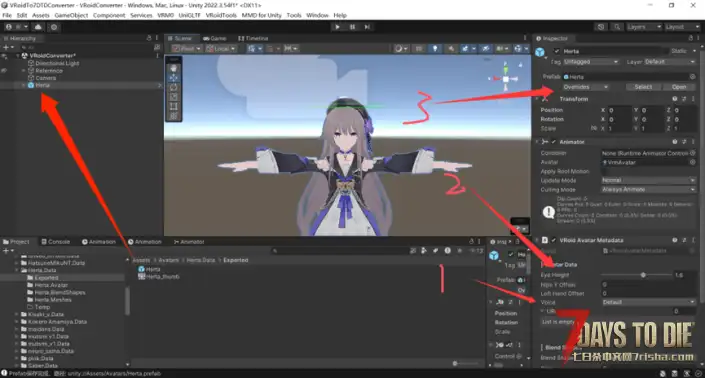Toggle VRoid Avatar Metadata enabled checkbox
Screen dimensions: 705x378
[554, 240]
